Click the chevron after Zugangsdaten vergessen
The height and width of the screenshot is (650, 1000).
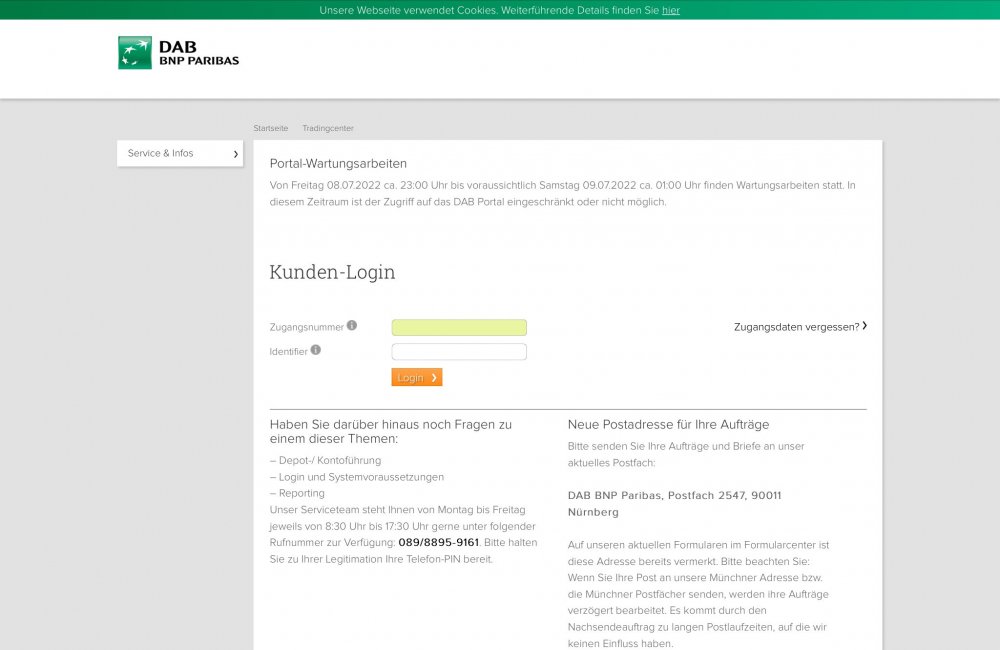865,326
